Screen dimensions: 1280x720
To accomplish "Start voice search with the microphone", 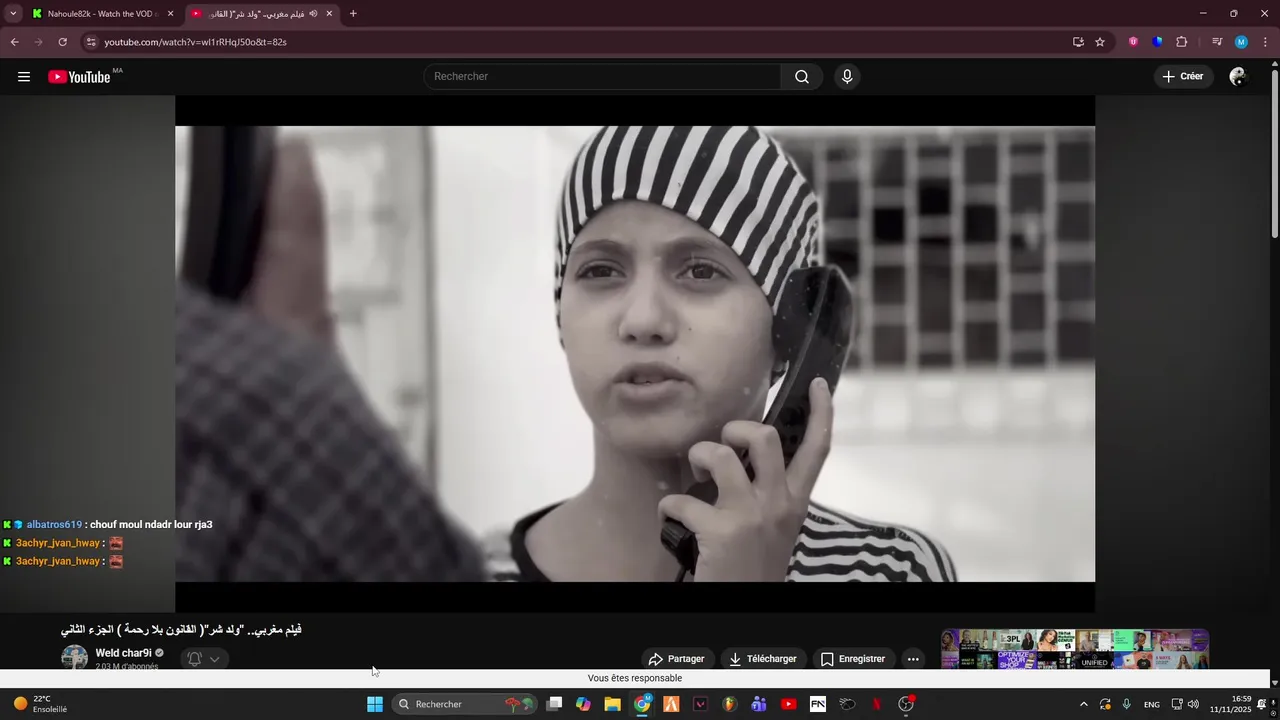I will 847,77.
